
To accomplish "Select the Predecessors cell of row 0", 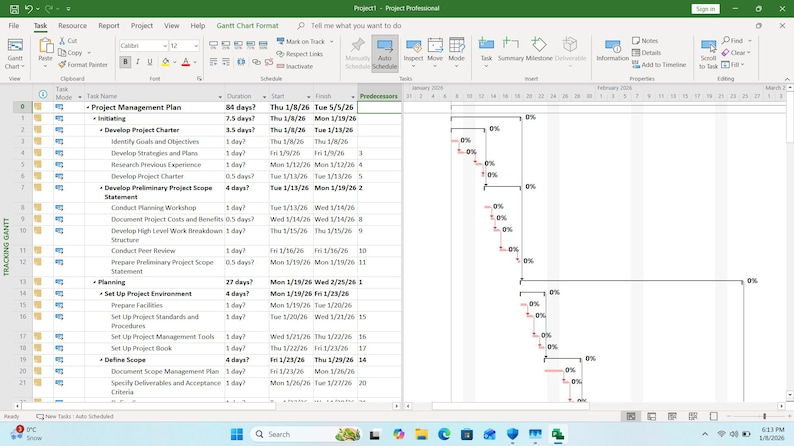I will pyautogui.click(x=379, y=107).
